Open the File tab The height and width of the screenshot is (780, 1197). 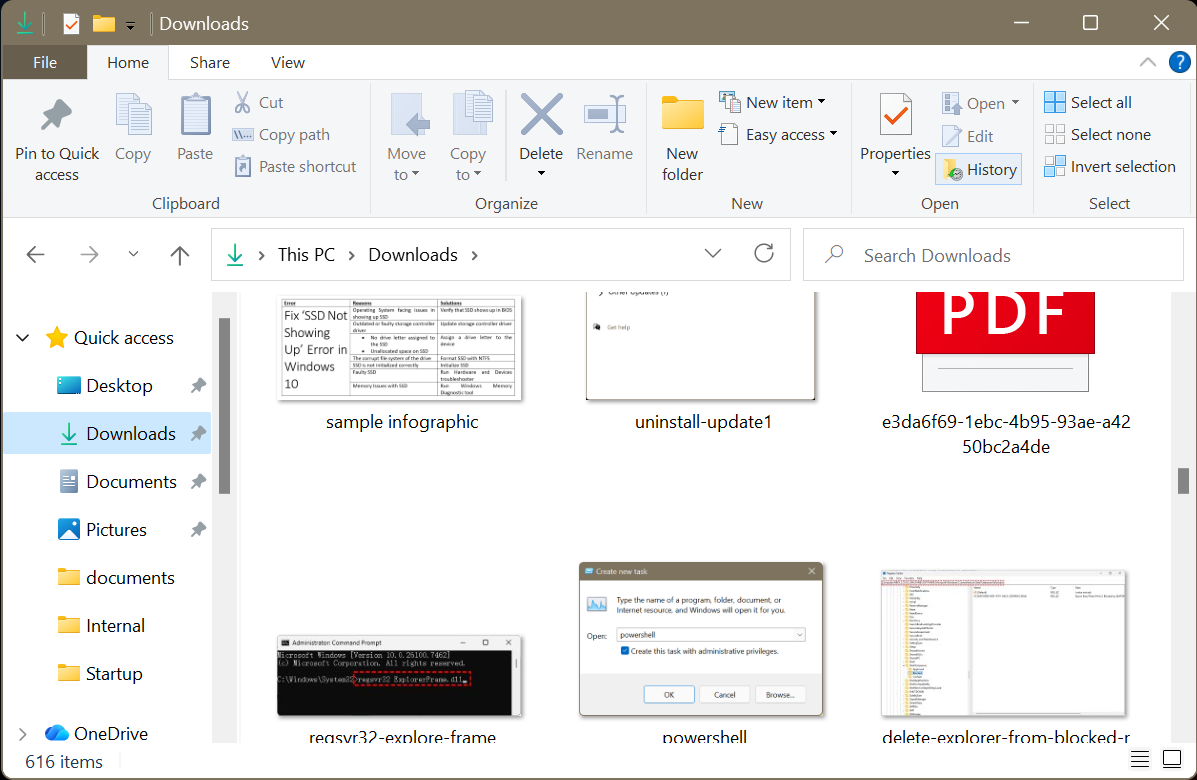click(45, 63)
